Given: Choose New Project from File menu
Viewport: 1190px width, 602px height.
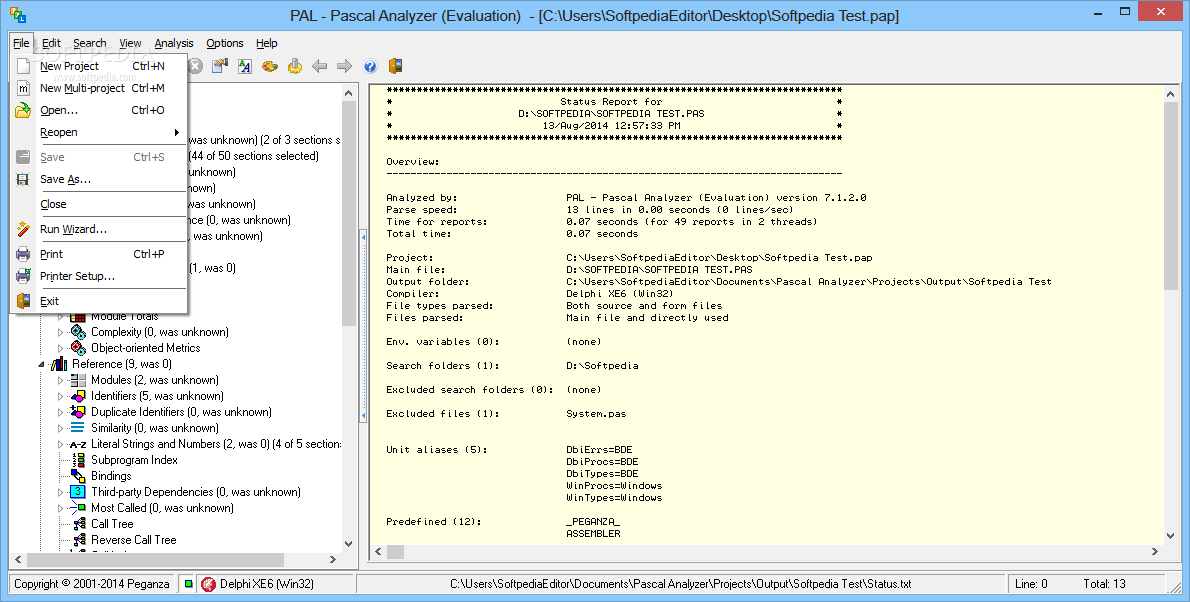Looking at the screenshot, I should click(99, 66).
